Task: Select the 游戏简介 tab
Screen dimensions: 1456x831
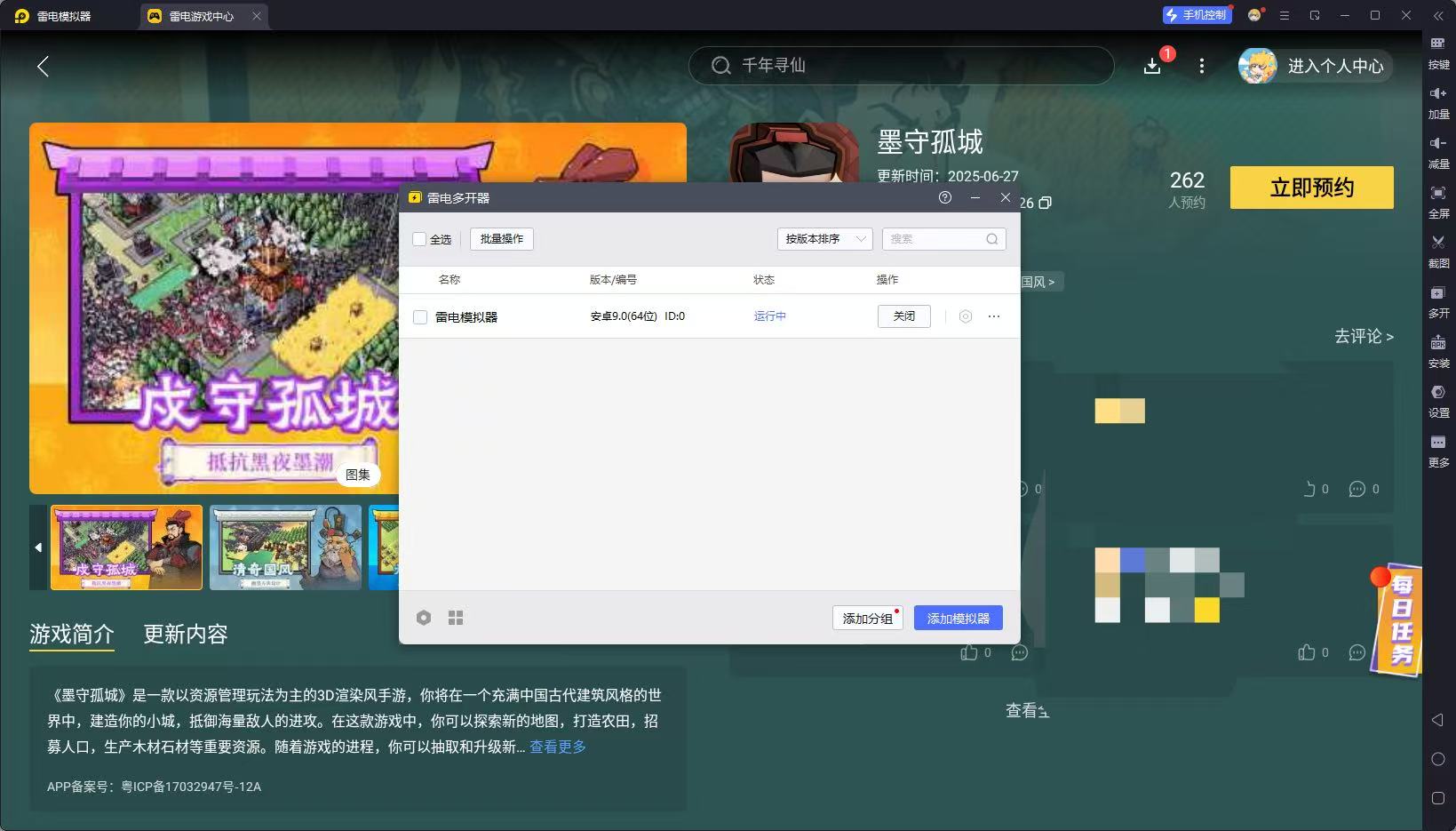Action: 72,634
